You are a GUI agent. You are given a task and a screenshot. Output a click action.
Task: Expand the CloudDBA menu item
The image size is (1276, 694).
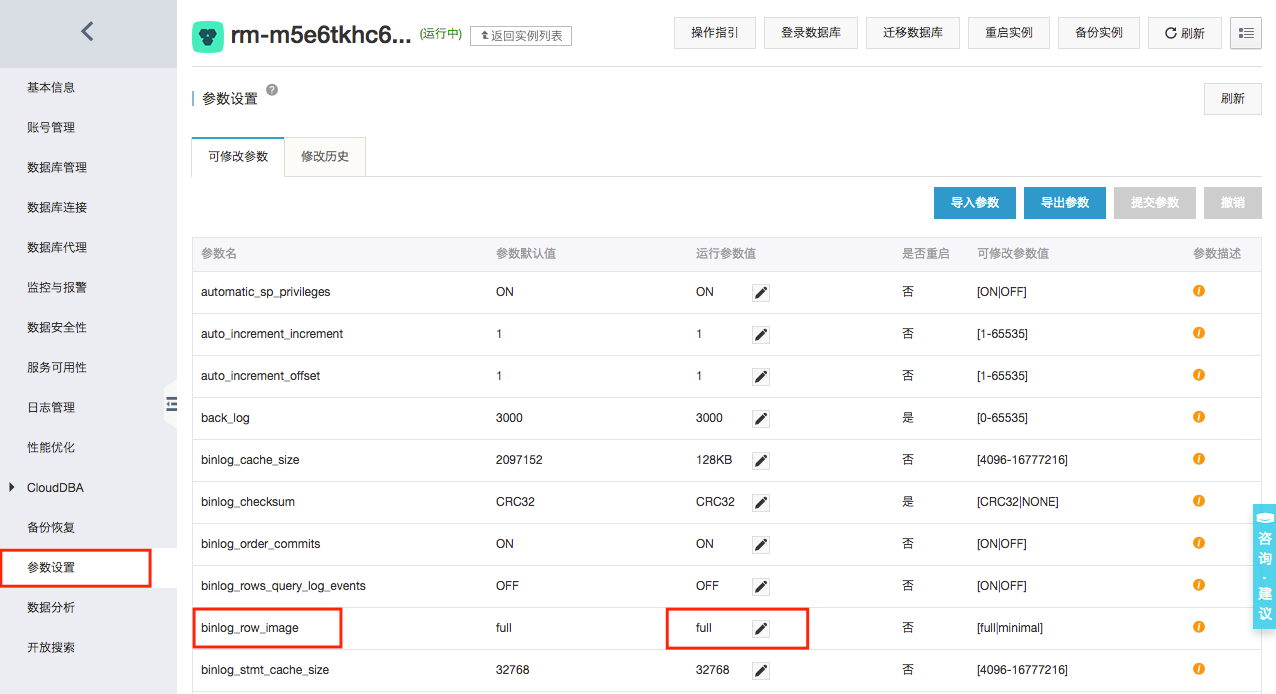pos(55,488)
